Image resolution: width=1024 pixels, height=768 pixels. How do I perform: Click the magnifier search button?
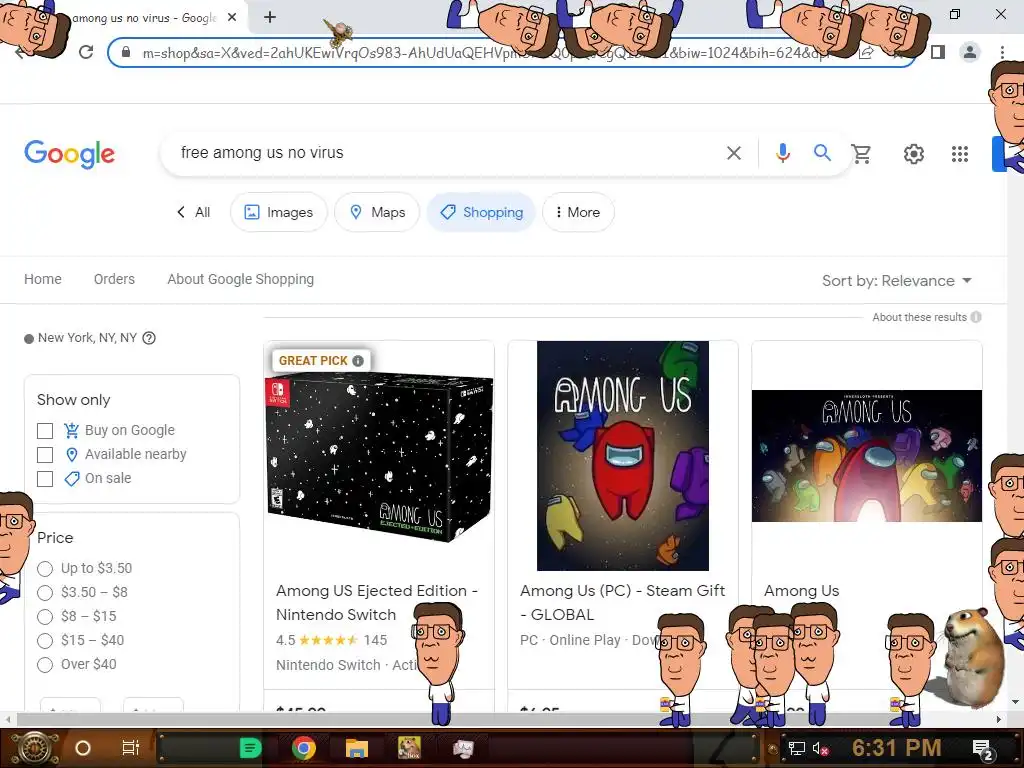tap(822, 153)
